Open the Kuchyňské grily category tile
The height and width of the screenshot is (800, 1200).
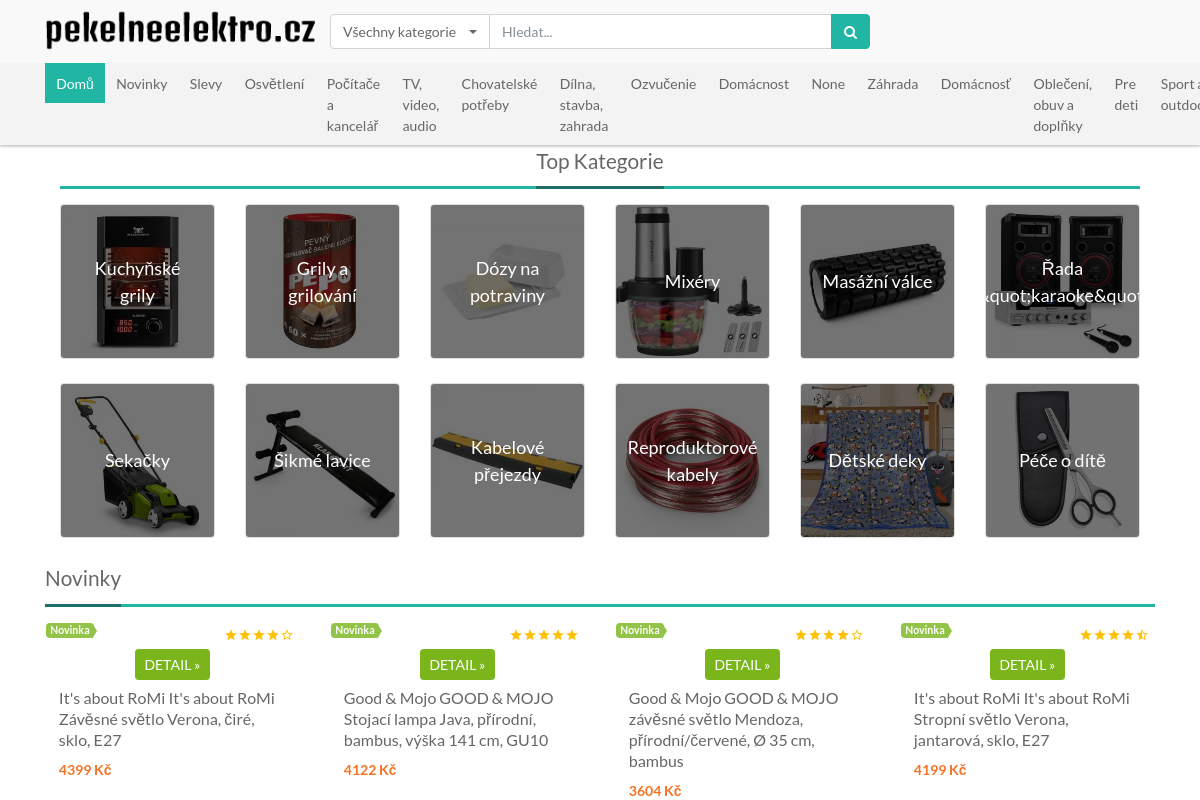[x=137, y=282]
